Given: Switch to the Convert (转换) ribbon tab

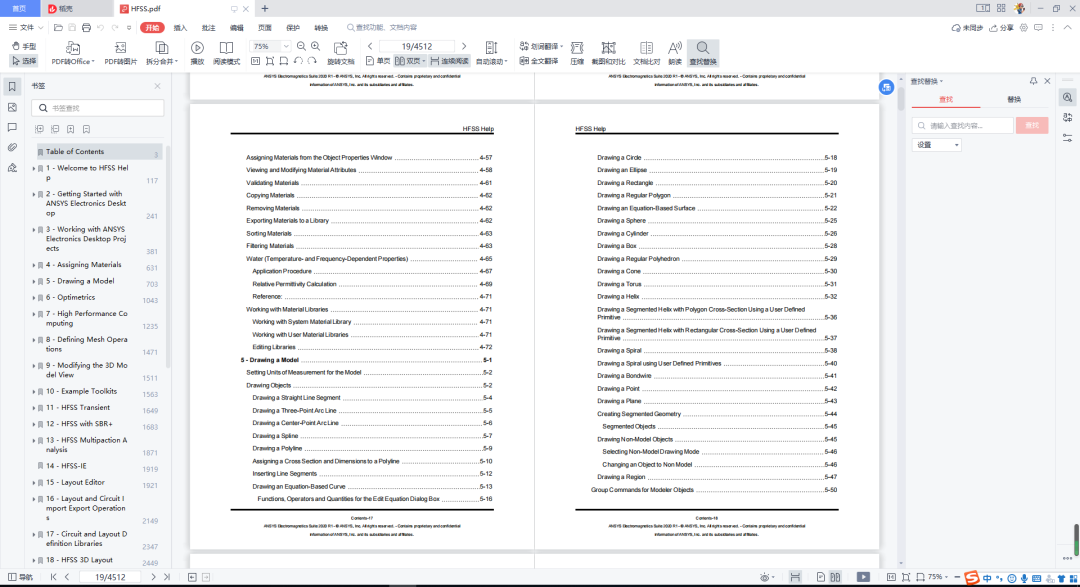Looking at the screenshot, I should (321, 28).
